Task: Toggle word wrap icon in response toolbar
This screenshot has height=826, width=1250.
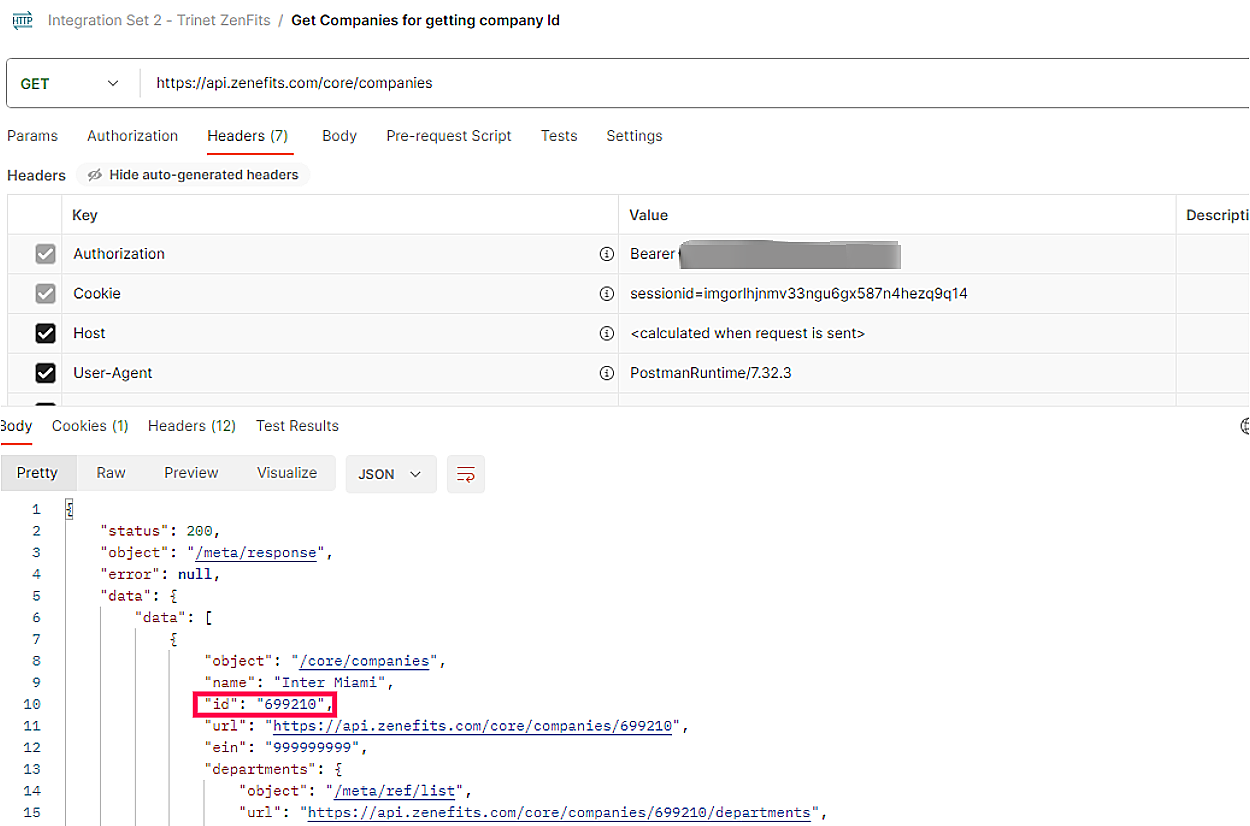Action: point(466,474)
